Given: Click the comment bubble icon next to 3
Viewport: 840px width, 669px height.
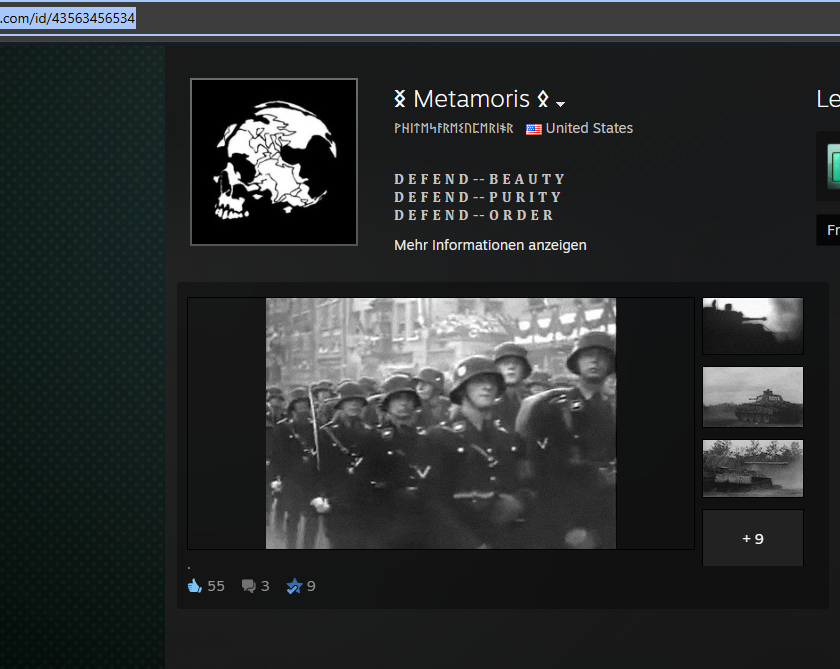Looking at the screenshot, I should point(249,586).
